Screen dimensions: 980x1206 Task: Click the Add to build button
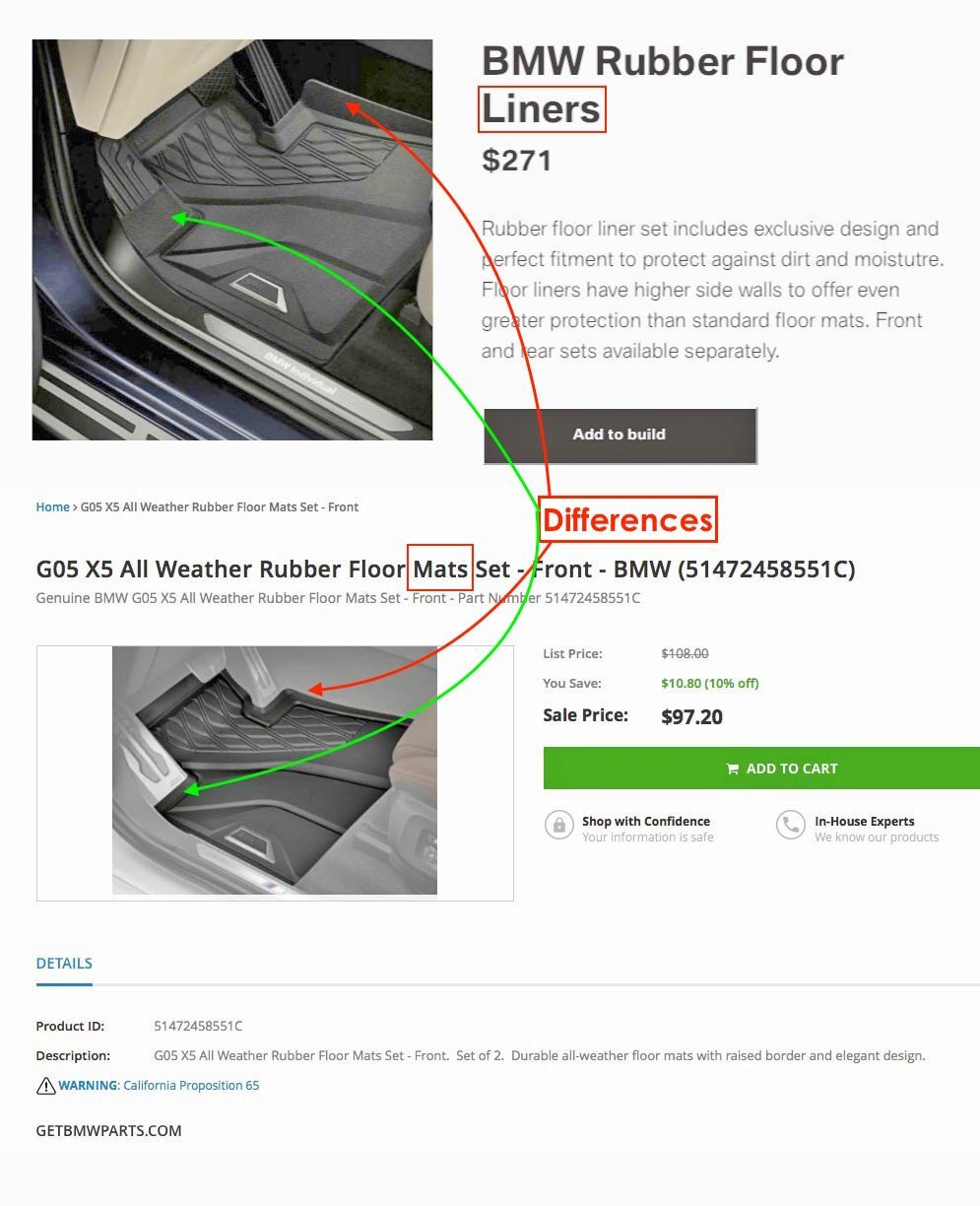coord(620,435)
